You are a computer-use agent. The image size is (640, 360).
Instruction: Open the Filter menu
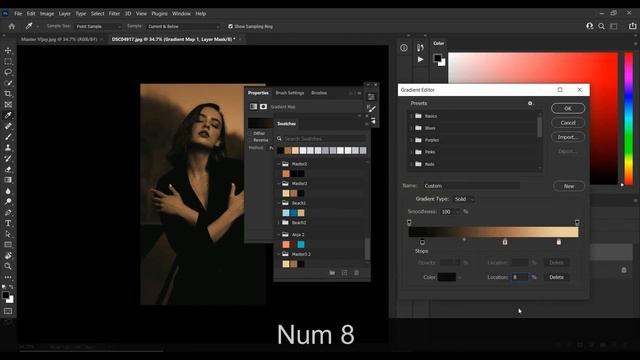(114, 13)
